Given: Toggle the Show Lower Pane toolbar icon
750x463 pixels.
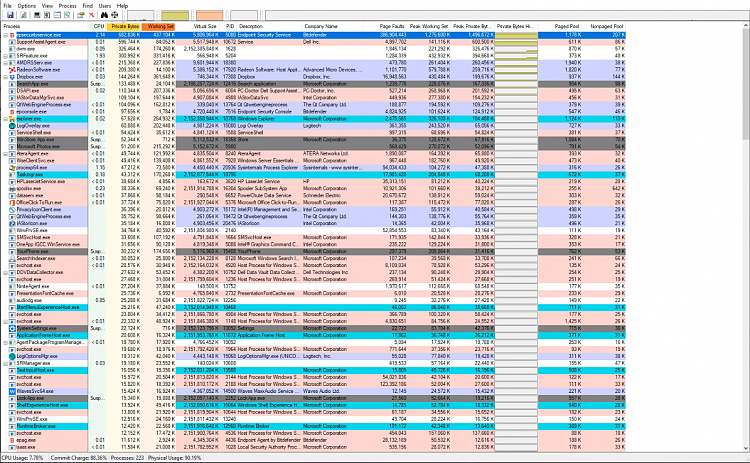Looking at the screenshot, I should tap(57, 15).
